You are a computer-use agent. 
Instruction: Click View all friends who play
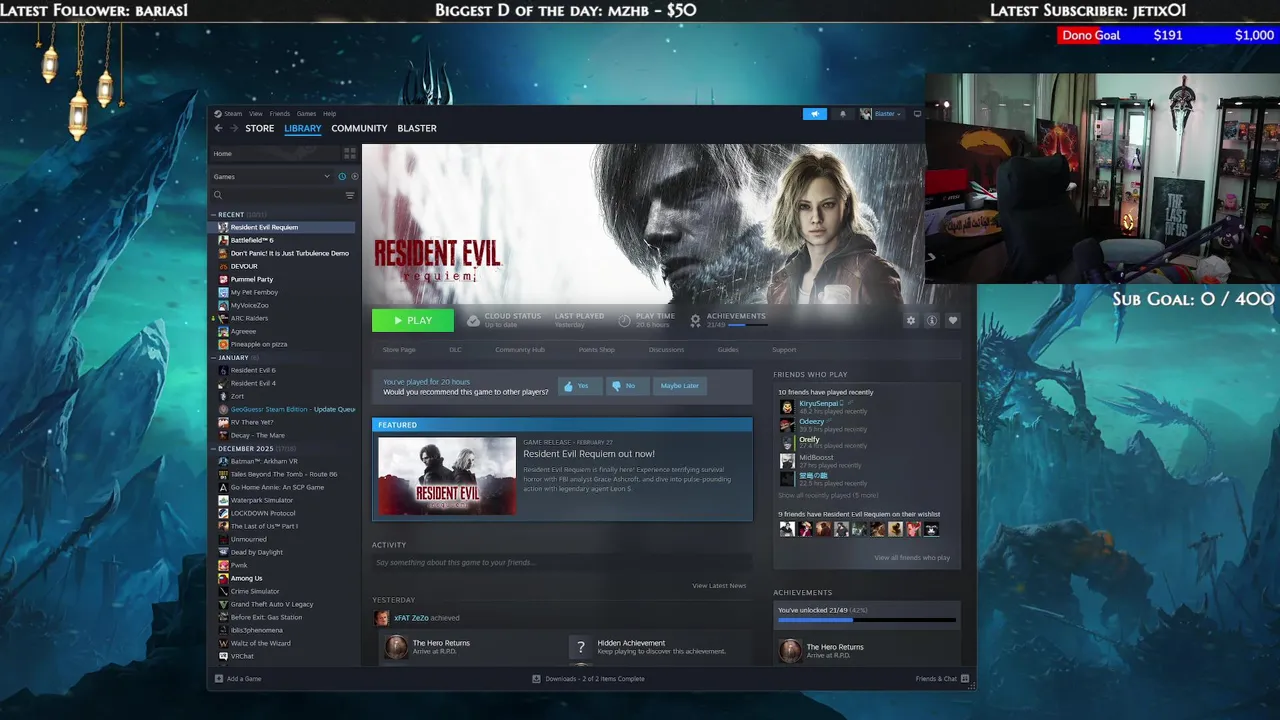[912, 558]
